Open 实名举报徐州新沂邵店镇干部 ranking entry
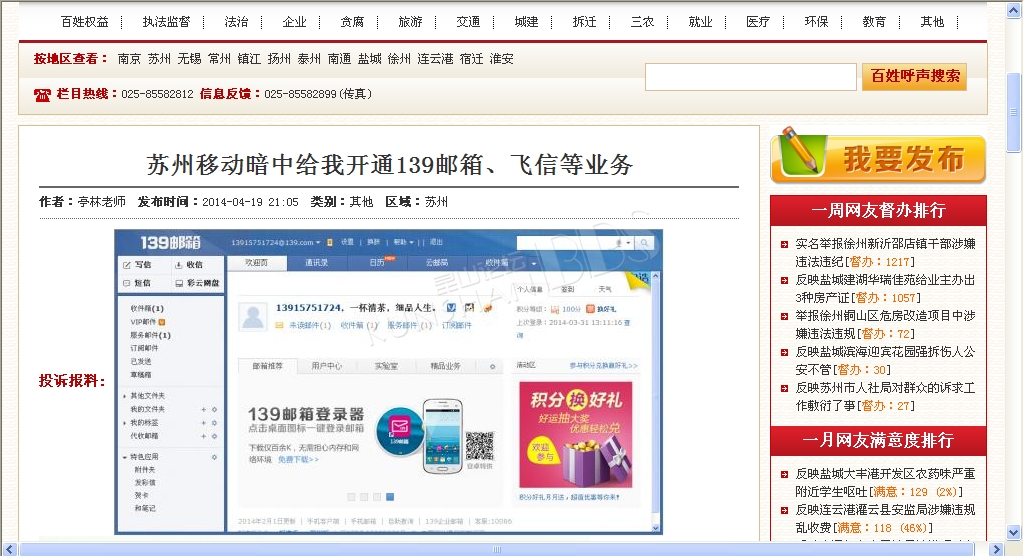Viewport: 1024px width, 556px height. [x=885, y=253]
